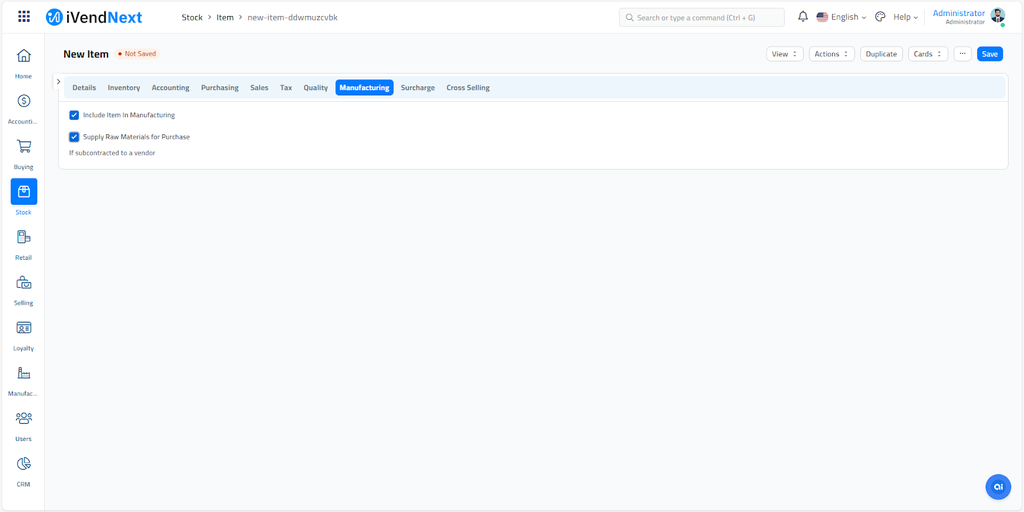Screen dimensions: 1024x512
Task: Open the Loyalty card icon
Action: click(x=24, y=328)
